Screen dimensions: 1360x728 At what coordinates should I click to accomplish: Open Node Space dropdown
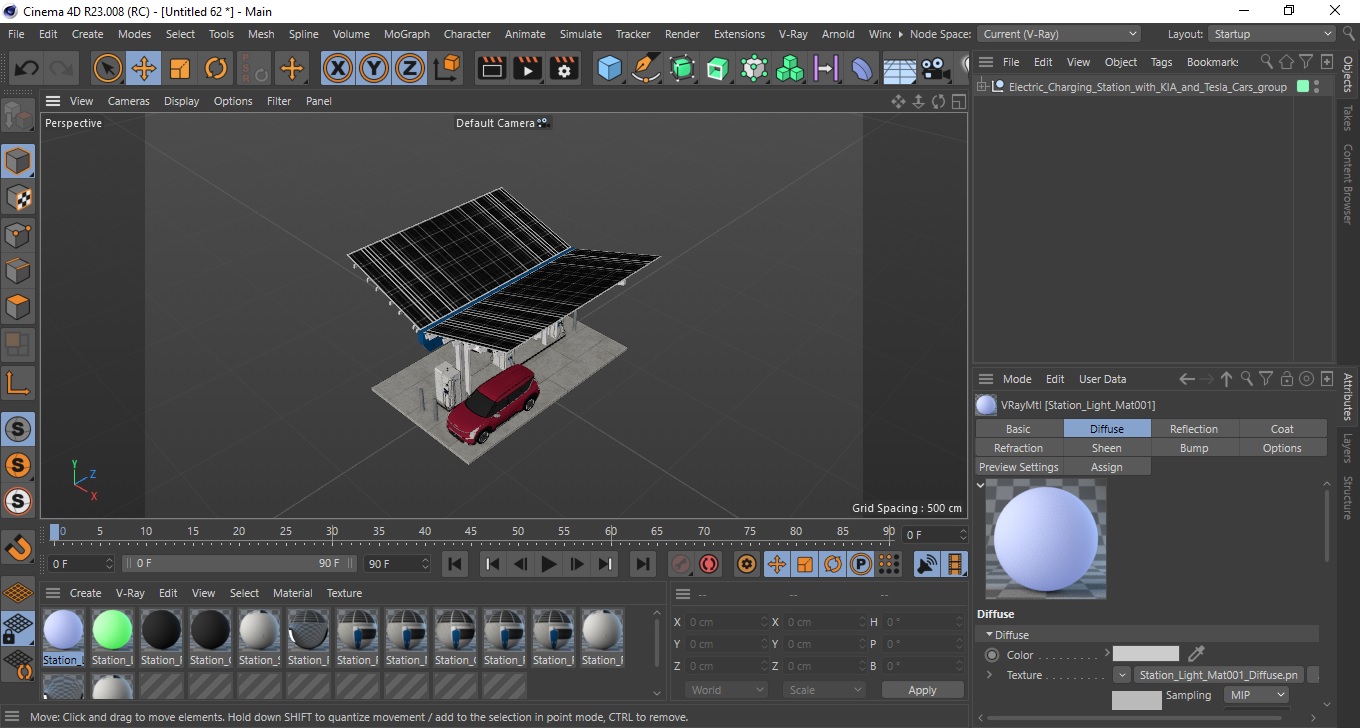[1058, 34]
